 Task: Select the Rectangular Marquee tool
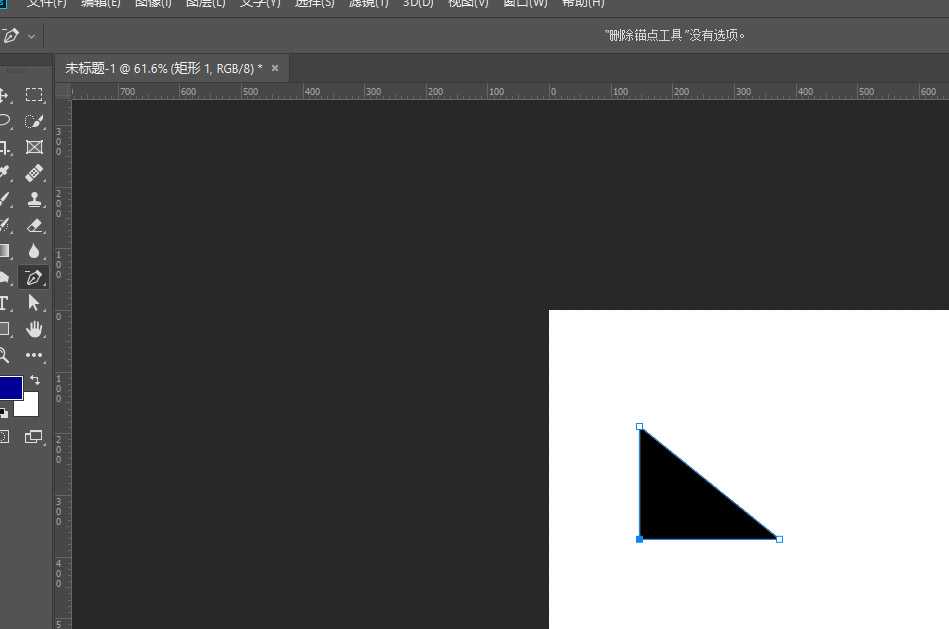pyautogui.click(x=35, y=94)
